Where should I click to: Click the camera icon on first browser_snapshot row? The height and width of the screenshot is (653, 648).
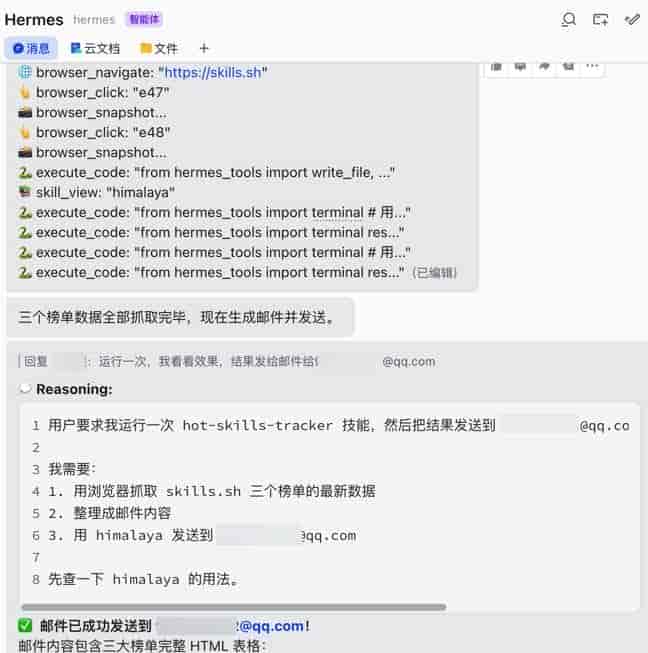tap(25, 112)
